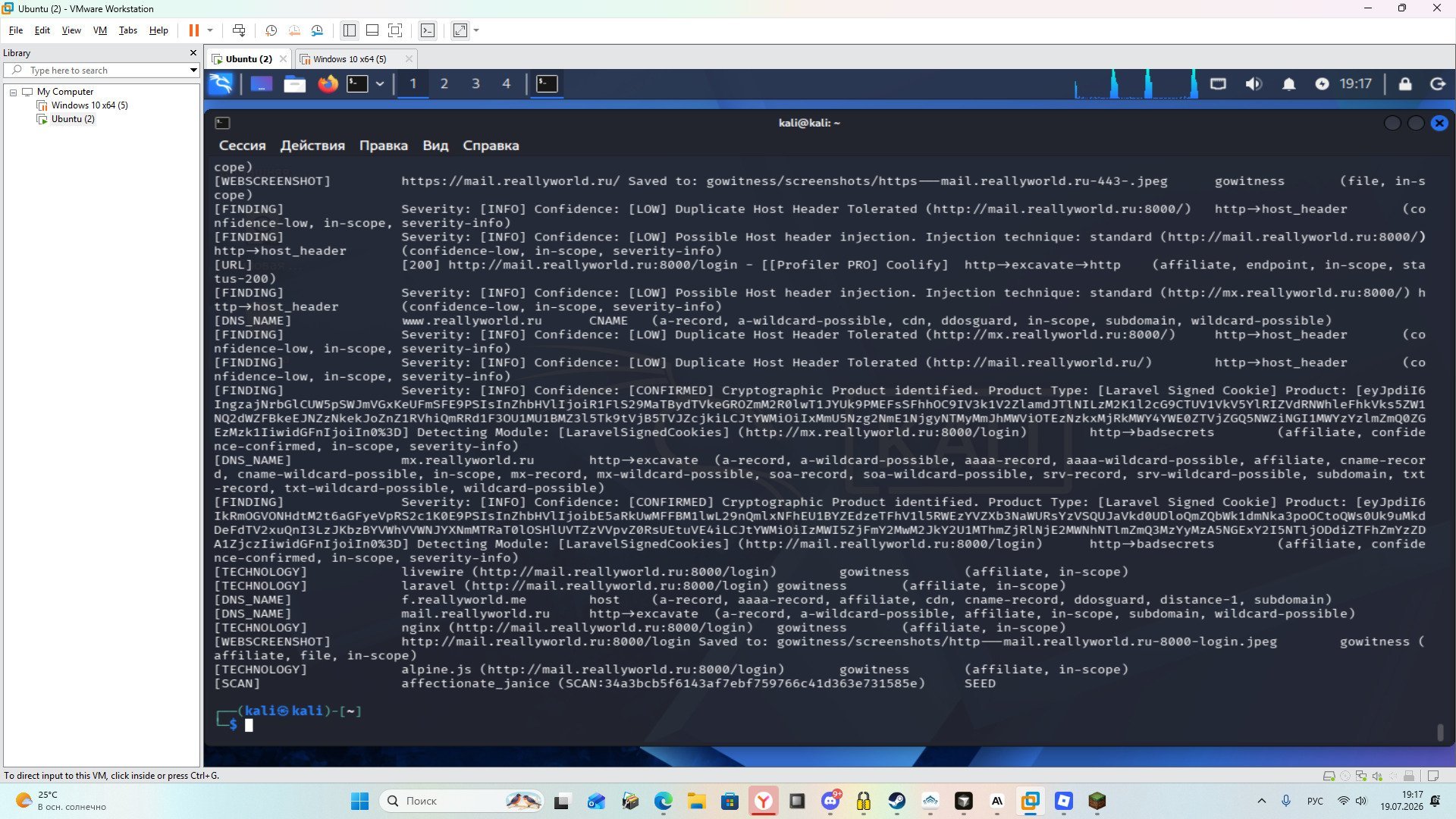Image resolution: width=1456 pixels, height=819 pixels.
Task: Open the Kali session logout icon
Action: 1438,83
